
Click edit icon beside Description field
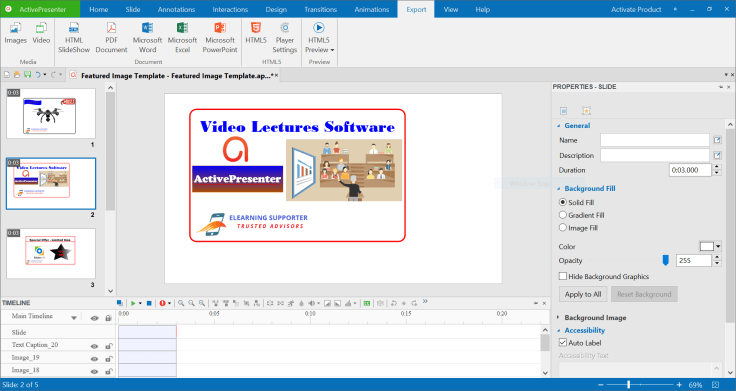tap(717, 155)
